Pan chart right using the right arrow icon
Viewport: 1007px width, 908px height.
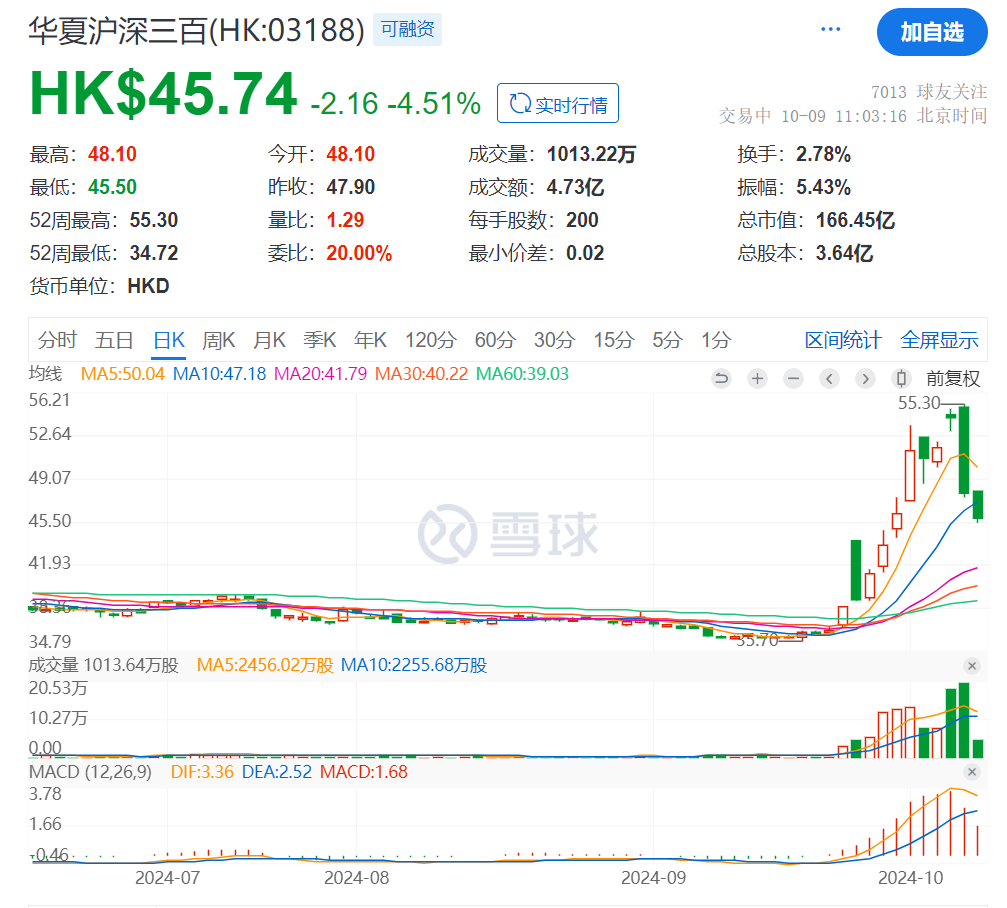(865, 379)
